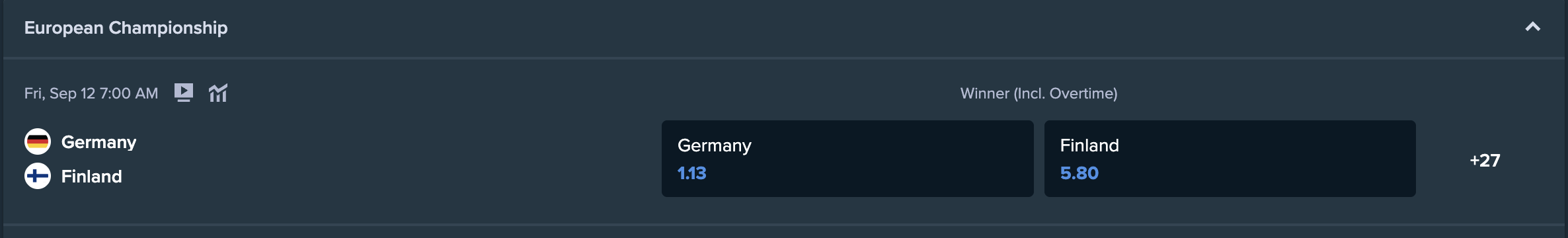This screenshot has width=1568, height=238.
Task: Click Germany label inside the odds box
Action: [714, 145]
